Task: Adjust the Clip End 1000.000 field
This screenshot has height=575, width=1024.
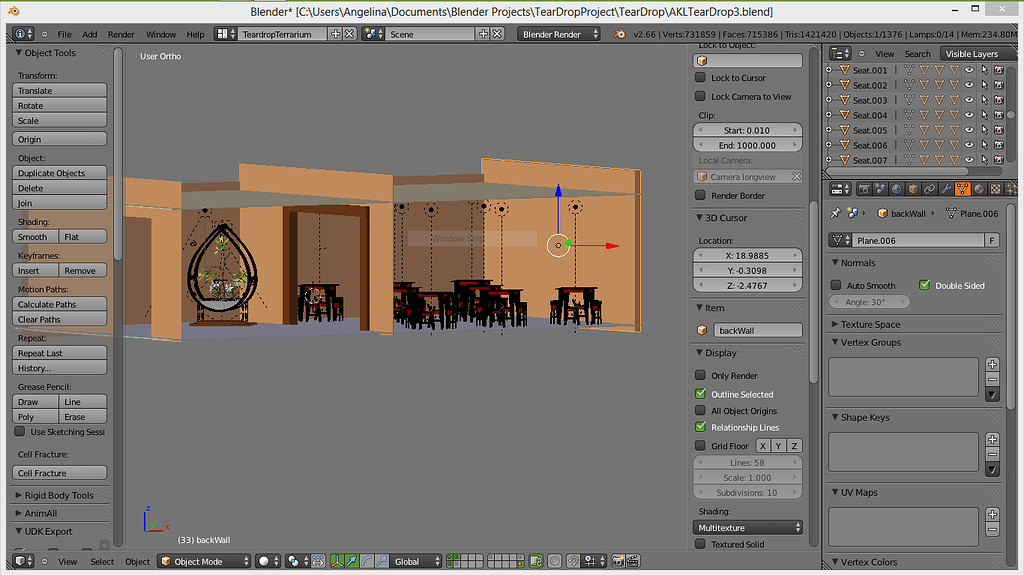Action: tap(748, 145)
